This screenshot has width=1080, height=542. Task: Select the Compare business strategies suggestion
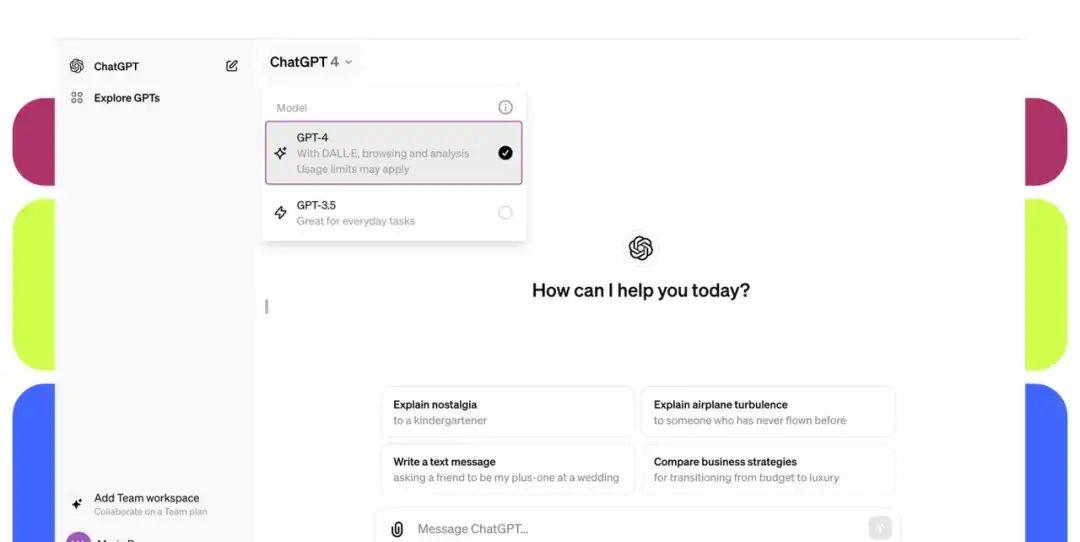pyautogui.click(x=768, y=470)
